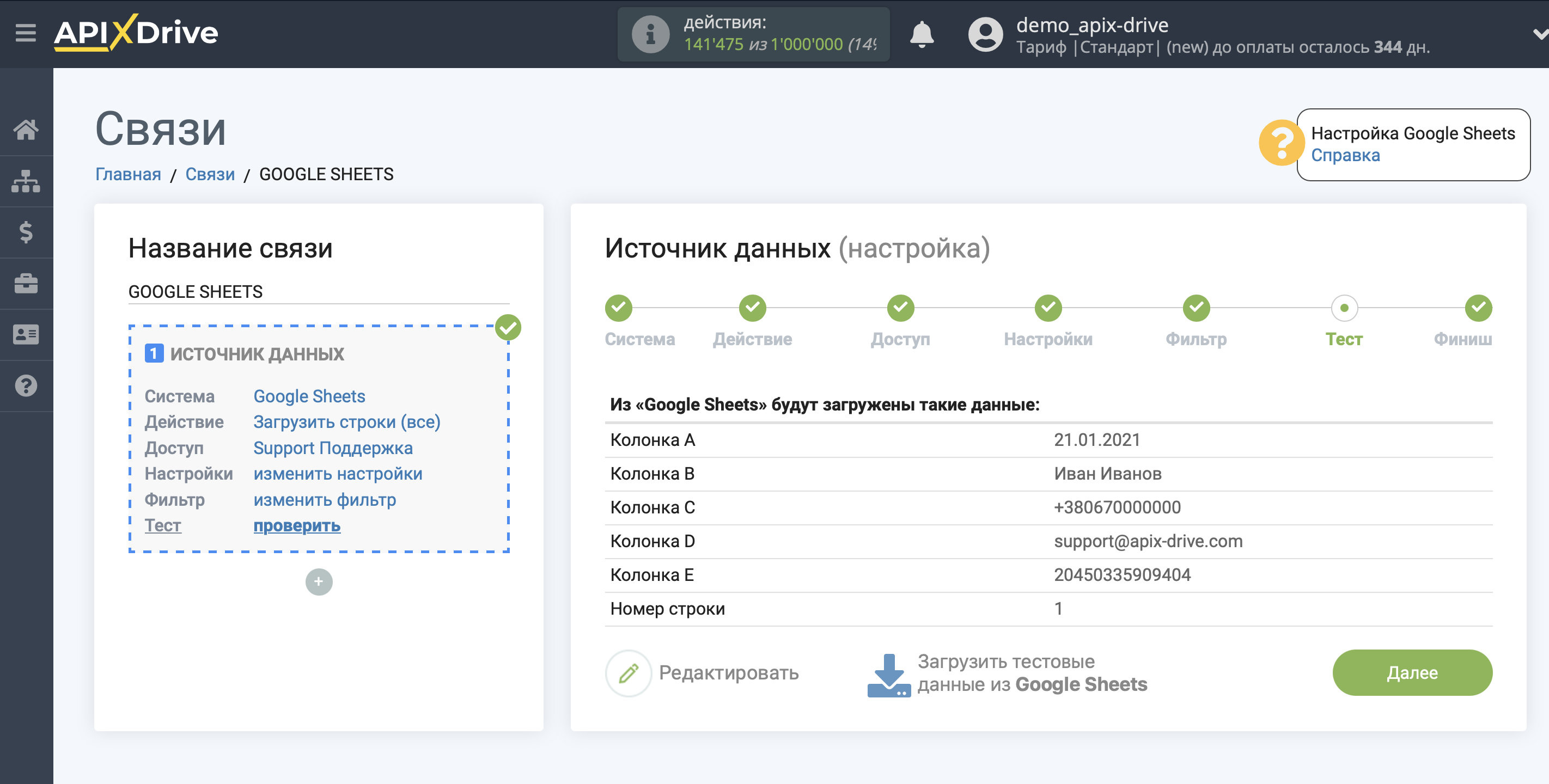Go to the Финиш step
This screenshot has height=784, width=1549.
pos(1462,339)
